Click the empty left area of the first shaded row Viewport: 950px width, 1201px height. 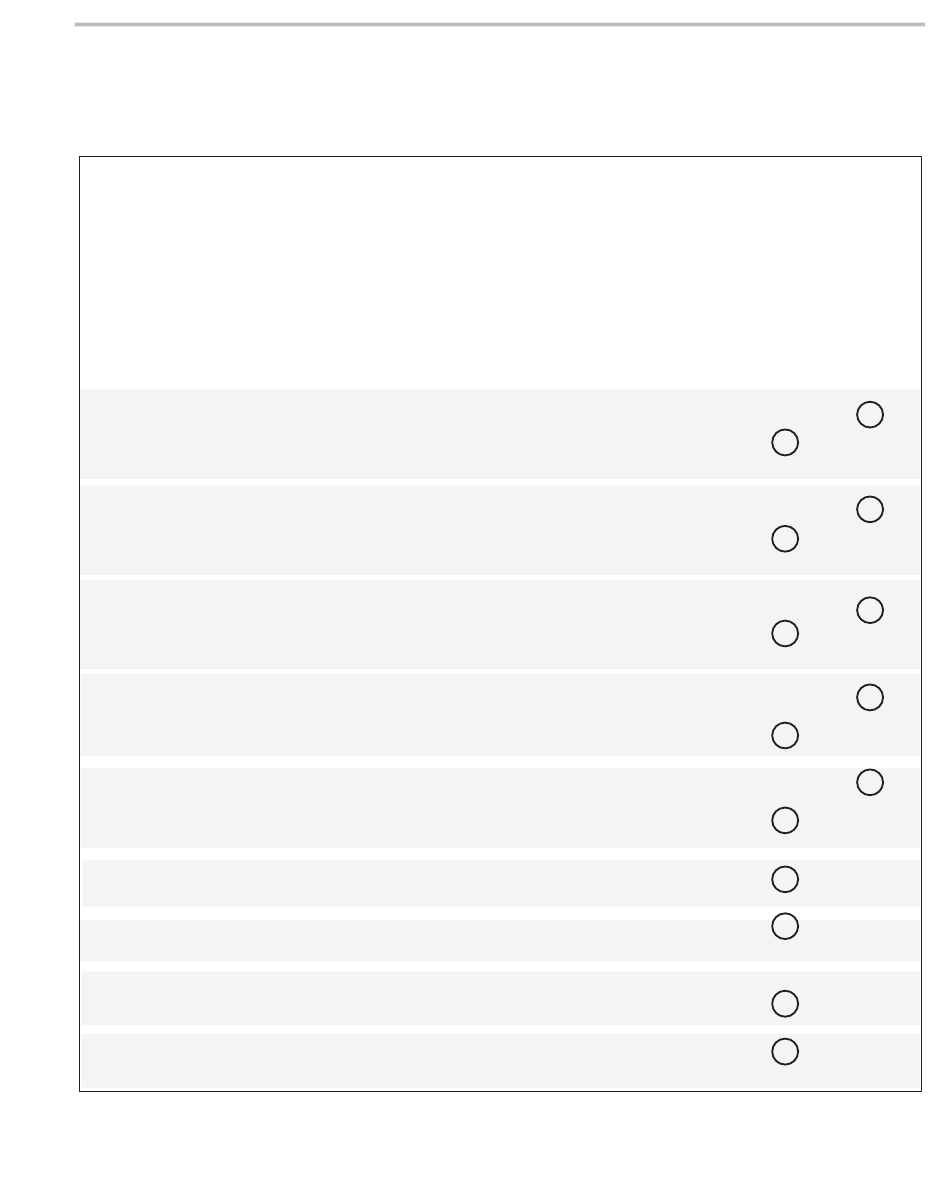tap(400, 434)
